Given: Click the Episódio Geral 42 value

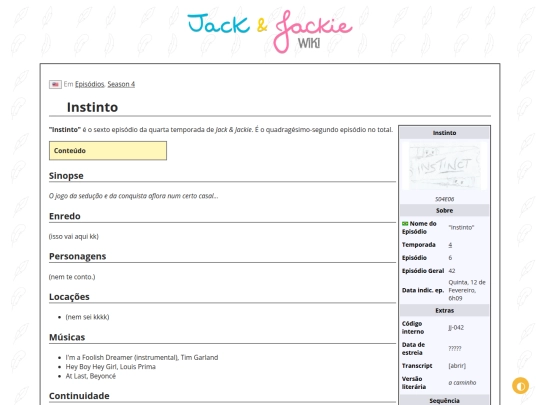Looking at the screenshot, I should pos(452,271).
